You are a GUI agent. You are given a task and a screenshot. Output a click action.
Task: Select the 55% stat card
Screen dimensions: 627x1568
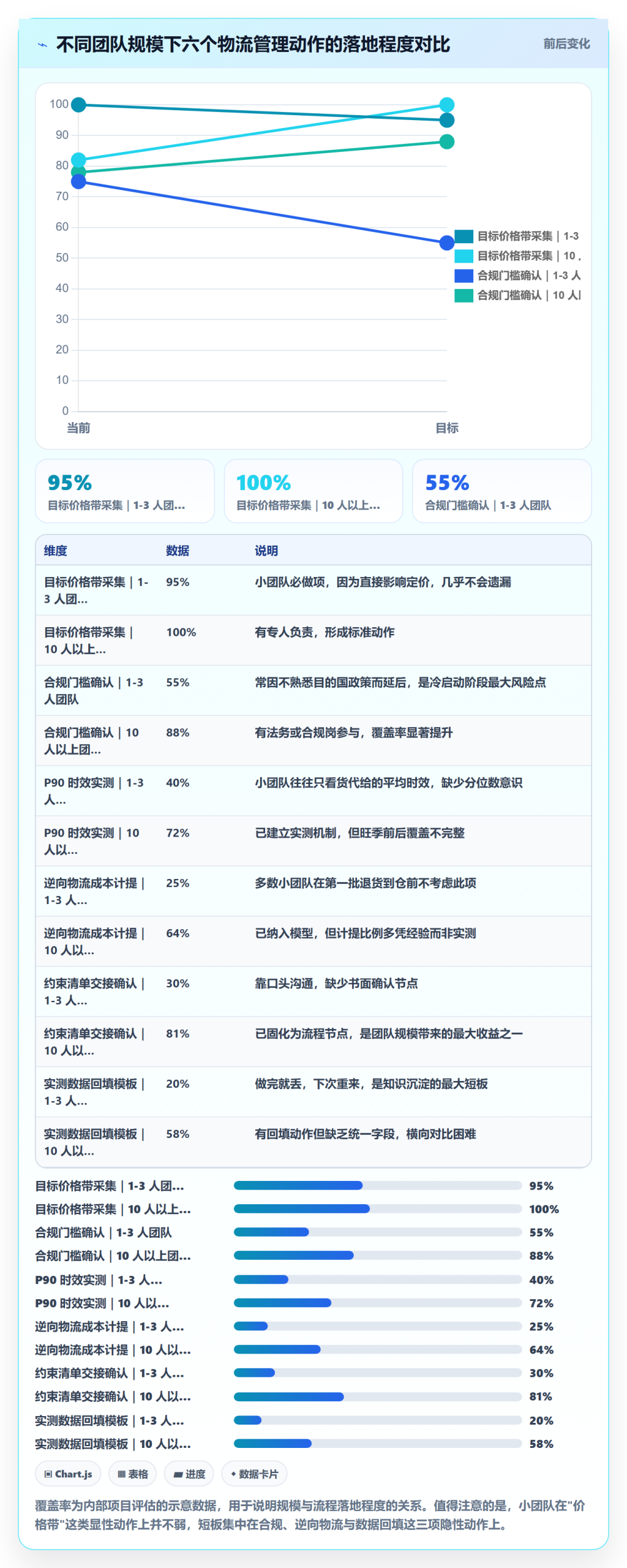coord(502,491)
